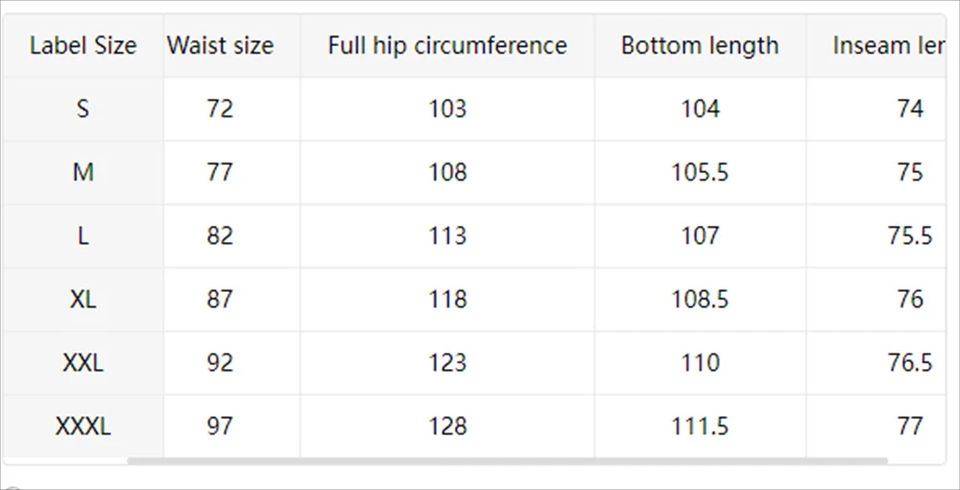Screen dimensions: 960x490
Task: Select the XXL size row label
Action: [x=83, y=363]
